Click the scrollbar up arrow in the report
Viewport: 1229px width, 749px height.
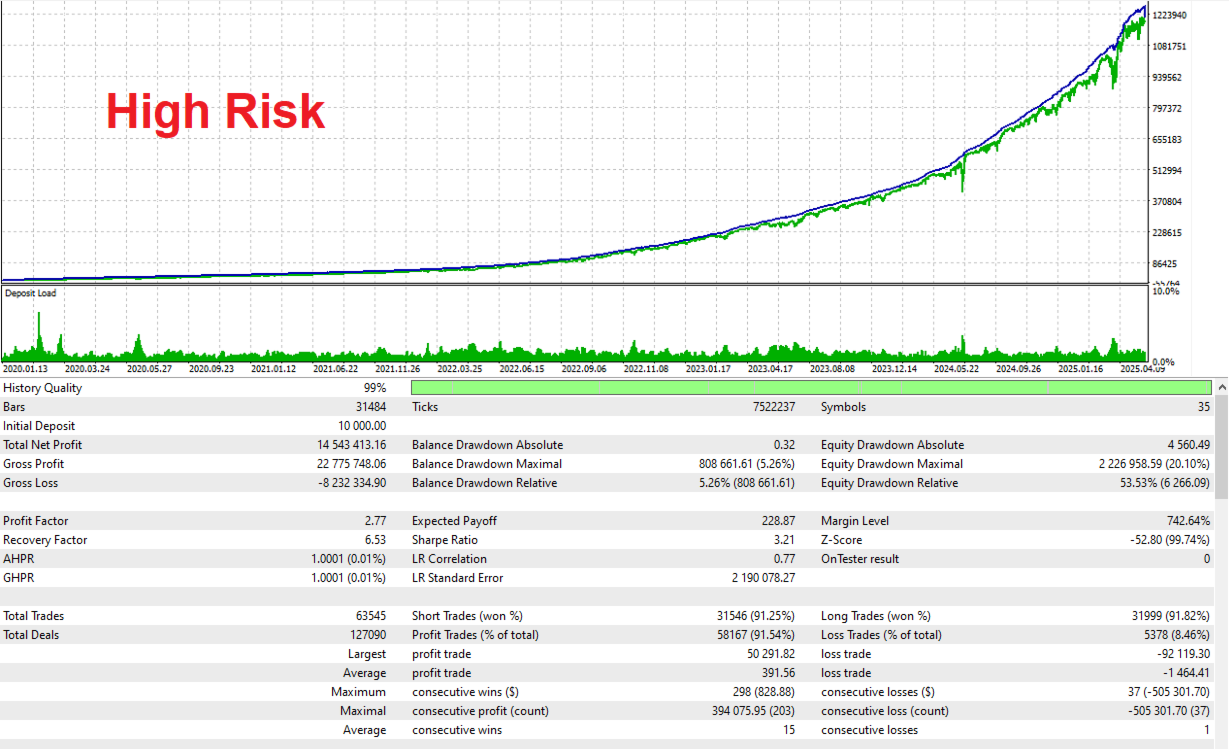[x=1221, y=387]
